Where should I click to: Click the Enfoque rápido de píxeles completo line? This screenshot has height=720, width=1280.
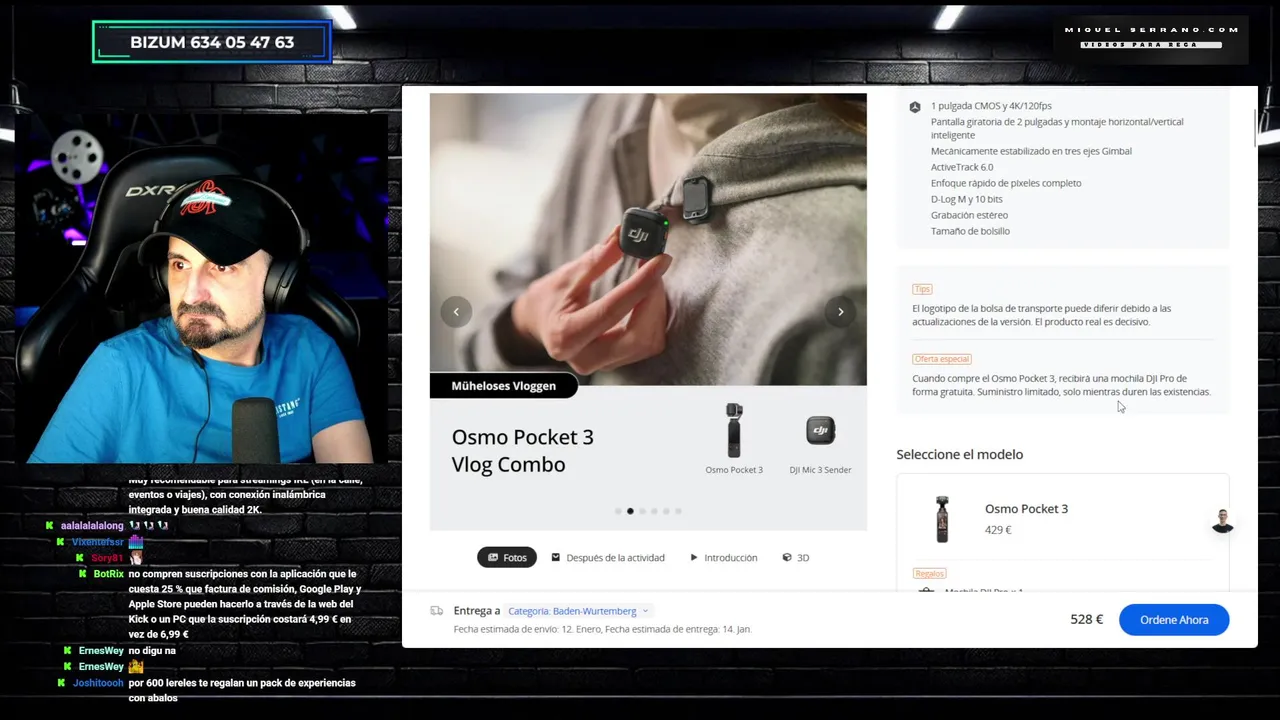pos(1006,183)
